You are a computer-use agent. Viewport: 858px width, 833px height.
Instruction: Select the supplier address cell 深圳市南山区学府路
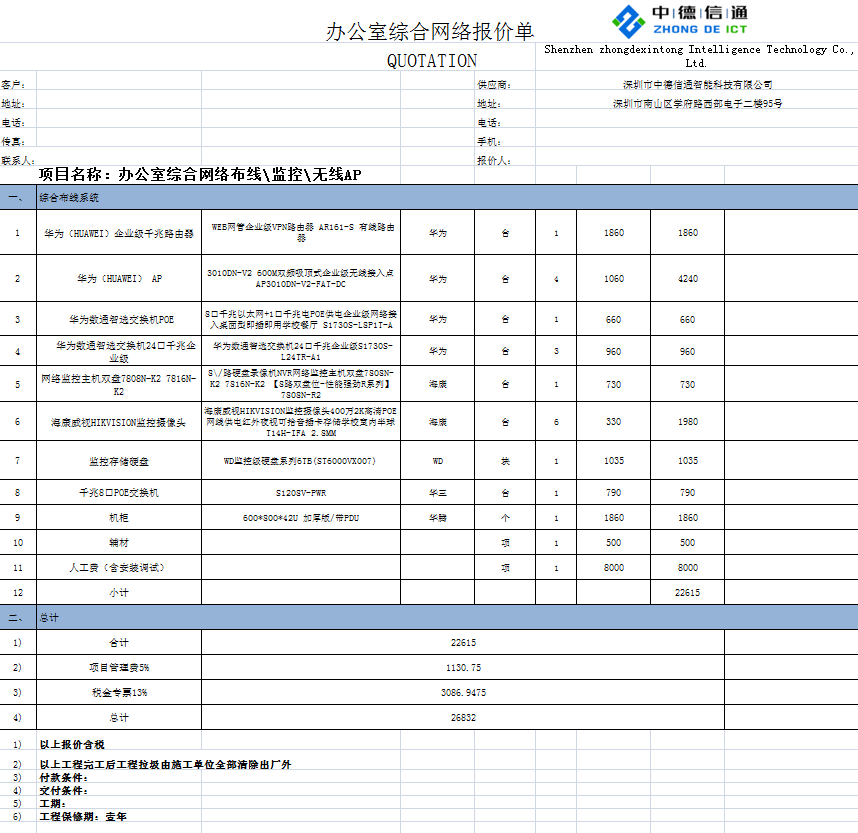click(x=697, y=103)
